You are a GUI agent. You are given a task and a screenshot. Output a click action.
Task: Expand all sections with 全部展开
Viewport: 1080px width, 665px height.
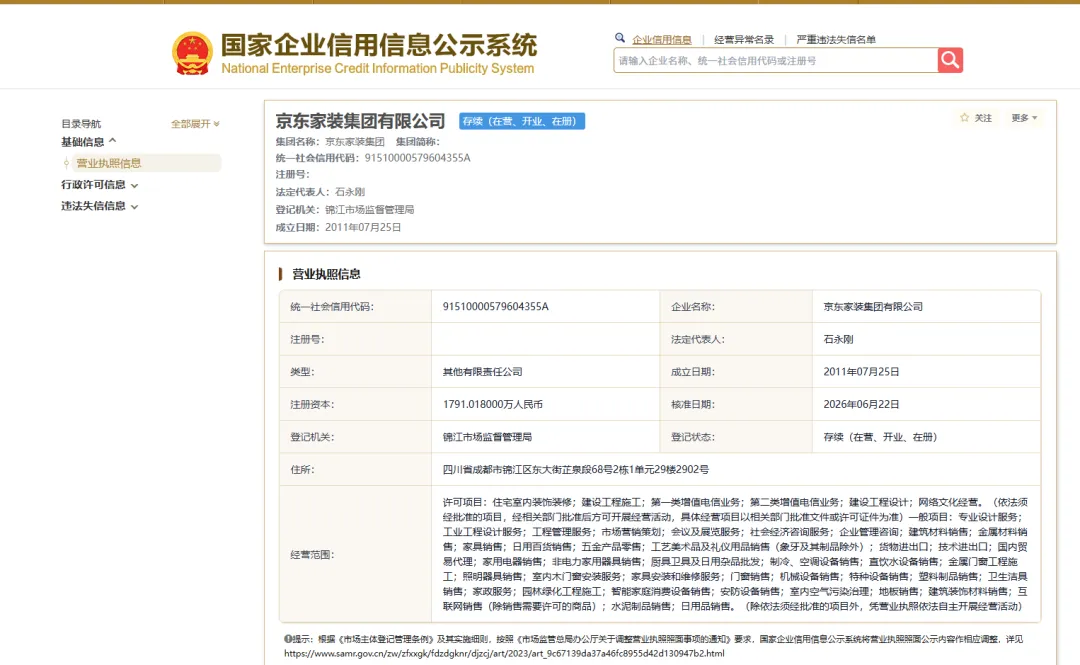(195, 124)
